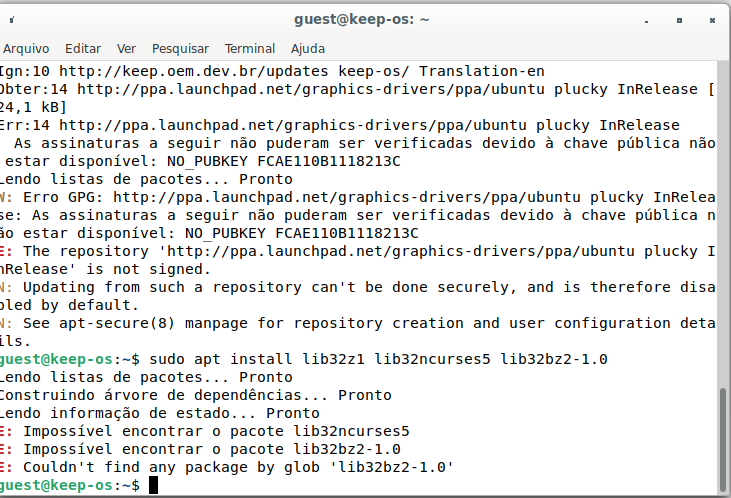
Task: Open the Ajuda menu
Action: 308,48
